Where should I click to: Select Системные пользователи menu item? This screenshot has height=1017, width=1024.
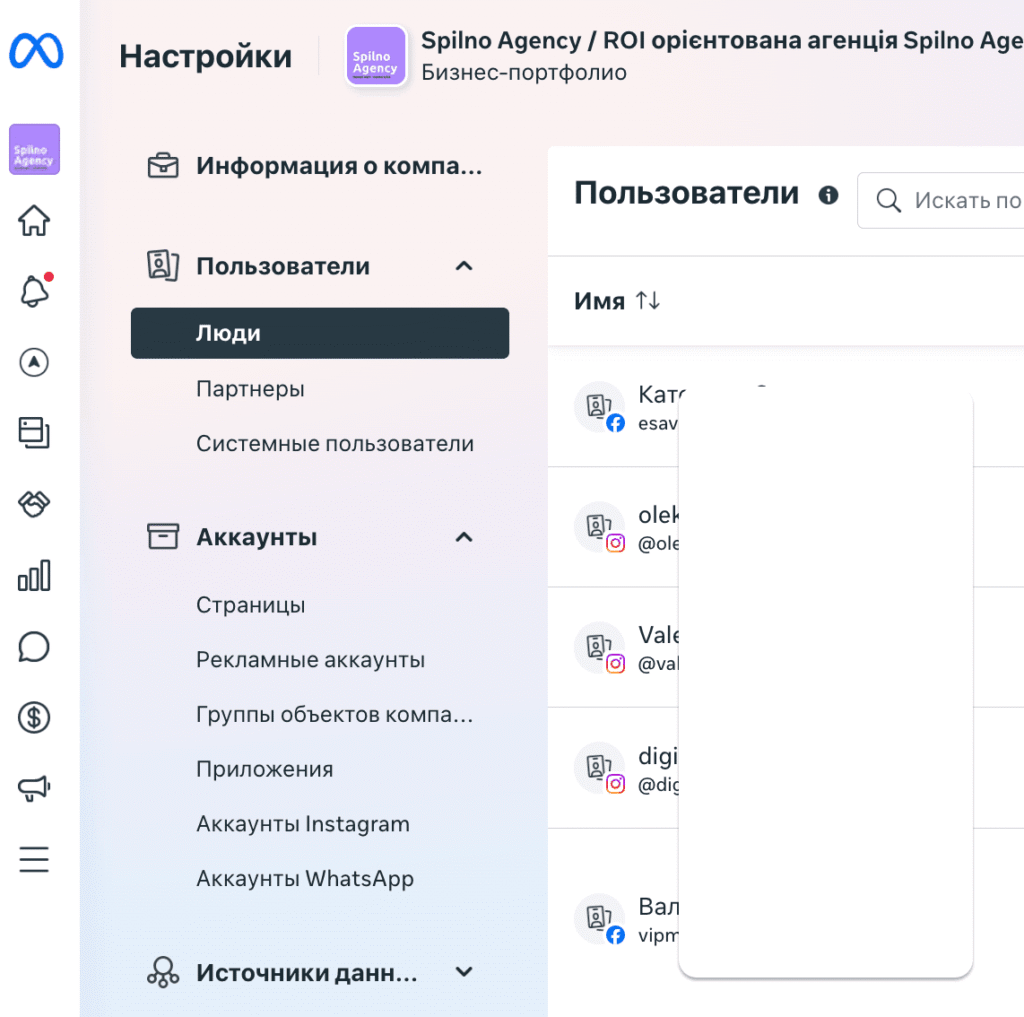coord(335,444)
